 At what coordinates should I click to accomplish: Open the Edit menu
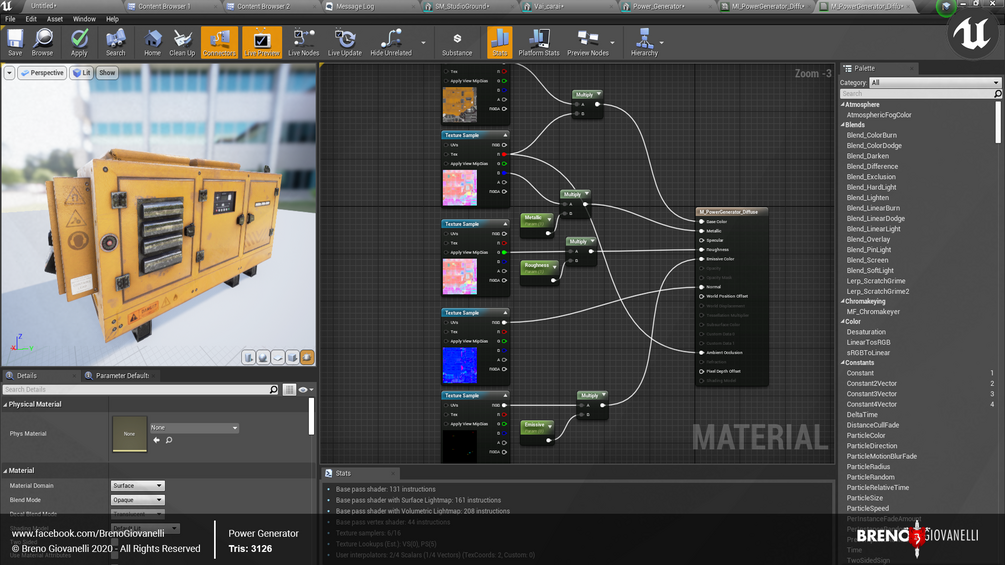tap(31, 19)
